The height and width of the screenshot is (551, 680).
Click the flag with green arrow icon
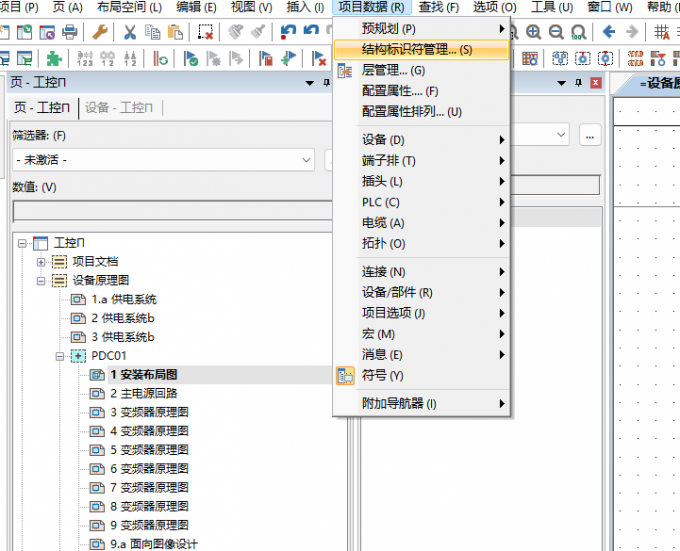point(288,58)
